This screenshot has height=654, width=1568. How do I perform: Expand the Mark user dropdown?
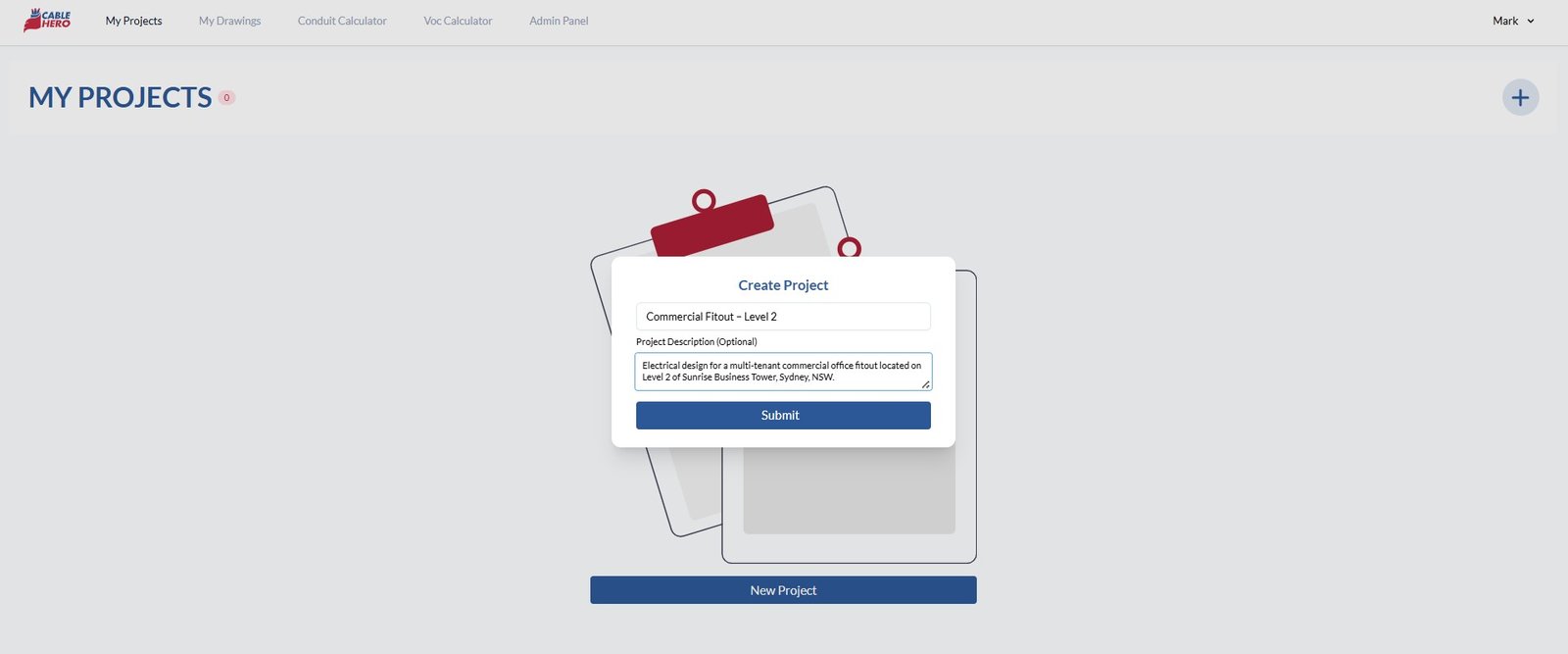pyautogui.click(x=1513, y=21)
